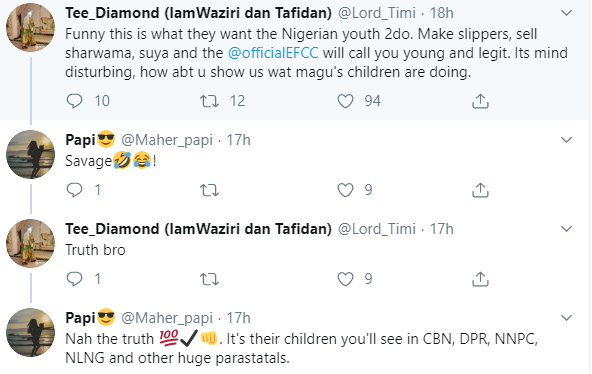The width and height of the screenshot is (592, 374).
Task: Reply to the 'Truth bro' tweet
Action: pos(74,279)
